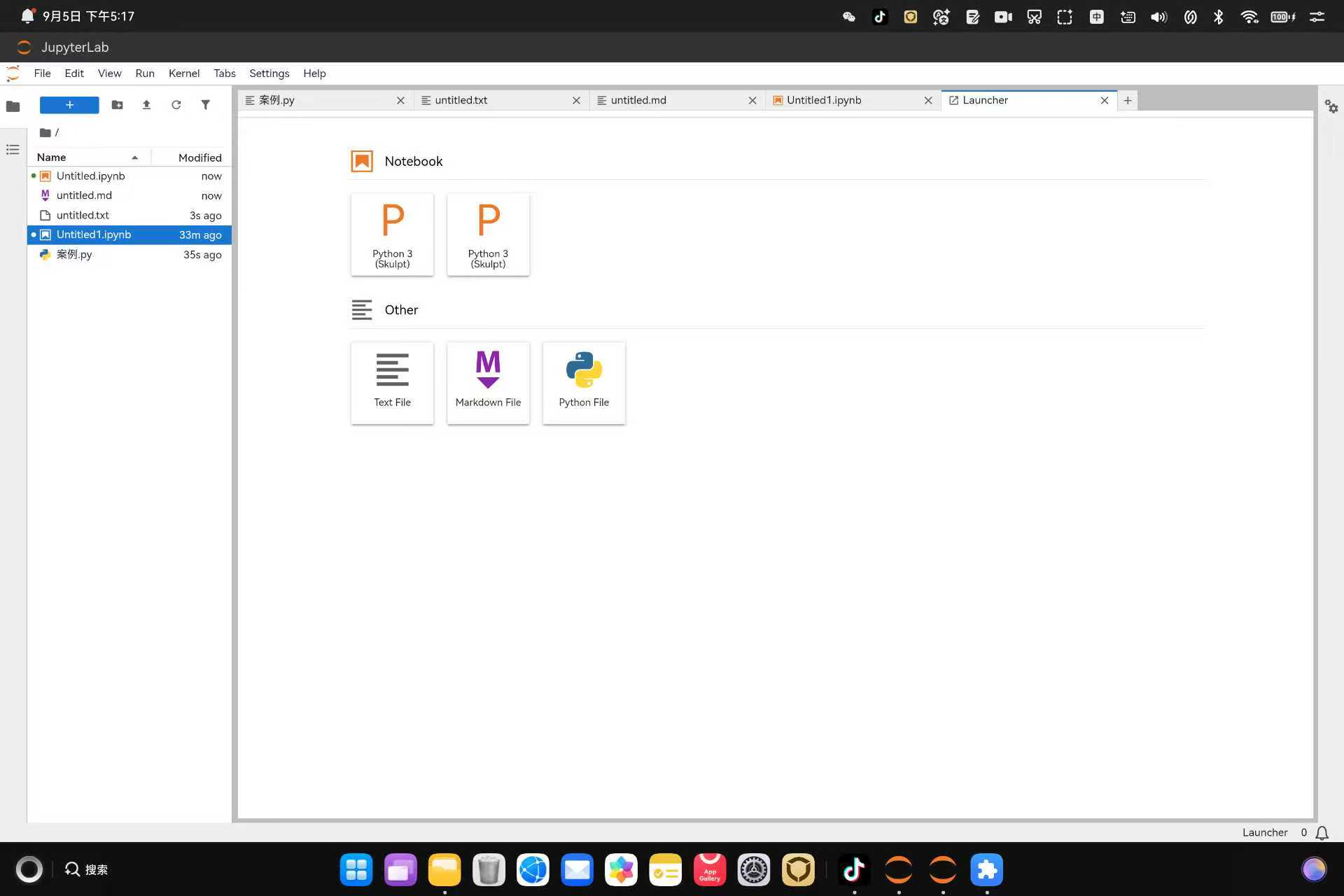Open the control center sliders icon

pyautogui.click(x=1317, y=17)
